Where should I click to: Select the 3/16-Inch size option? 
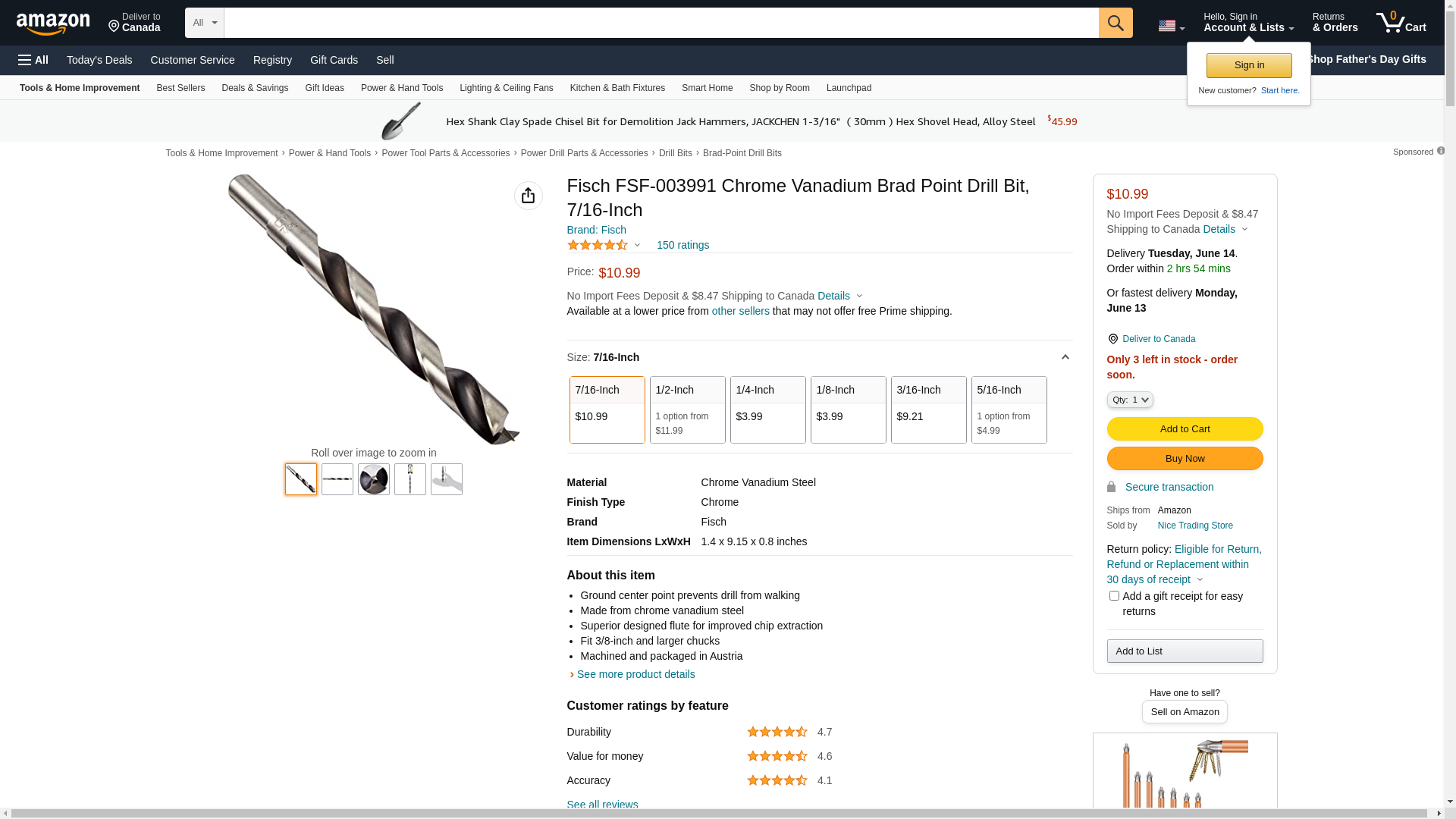click(x=928, y=409)
